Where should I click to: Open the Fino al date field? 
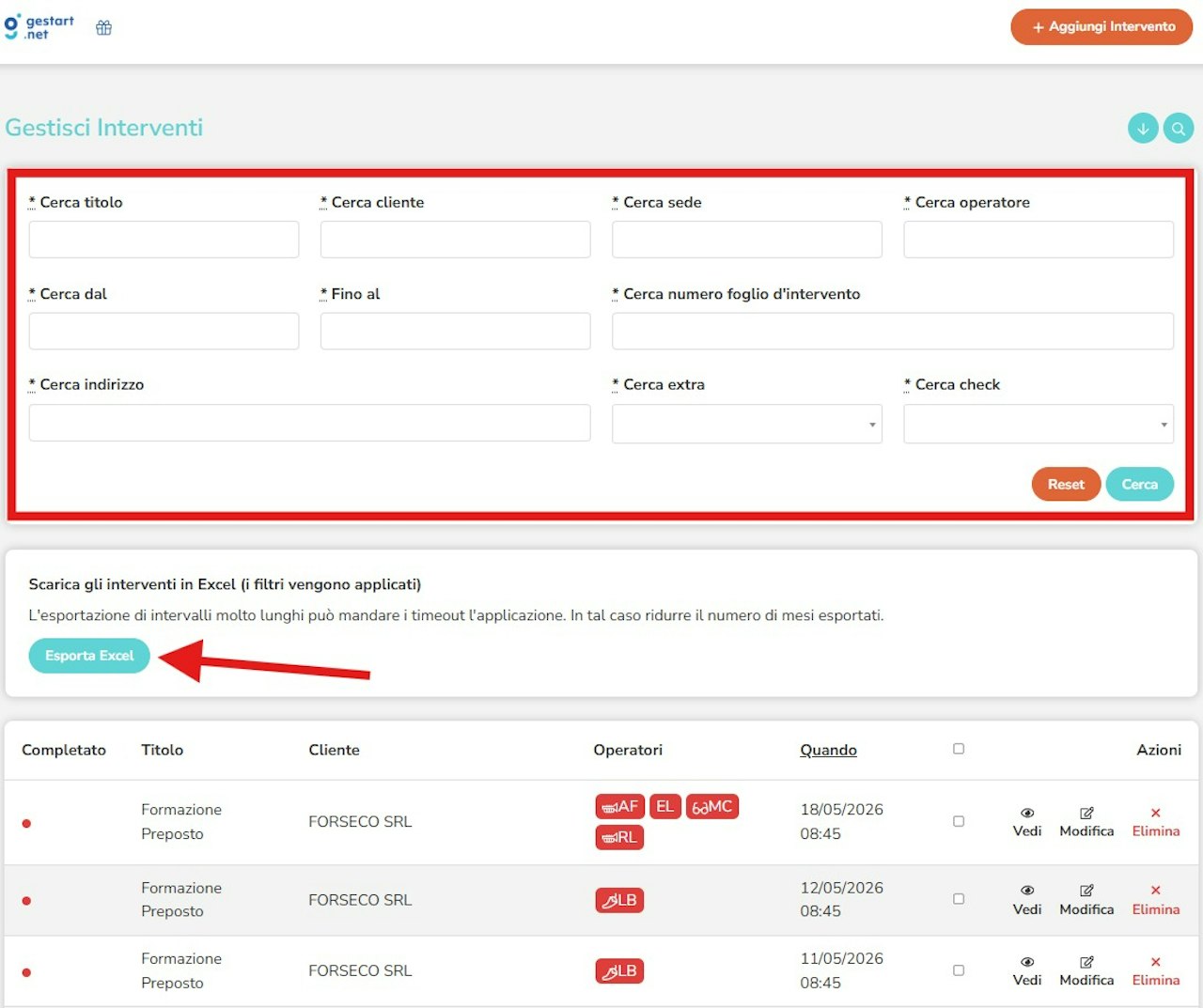coord(455,332)
